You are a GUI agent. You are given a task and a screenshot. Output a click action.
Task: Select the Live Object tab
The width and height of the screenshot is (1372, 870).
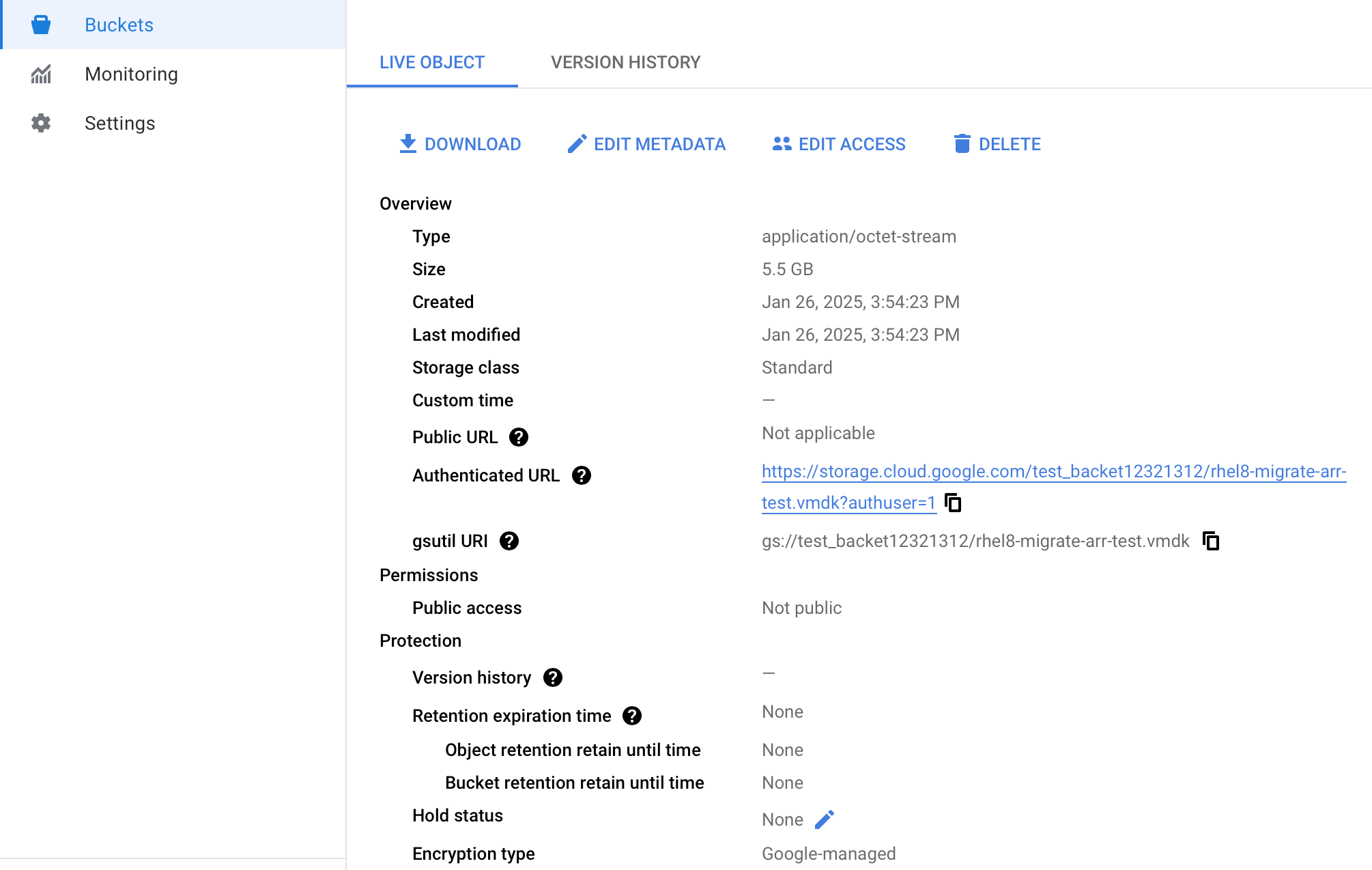(432, 62)
